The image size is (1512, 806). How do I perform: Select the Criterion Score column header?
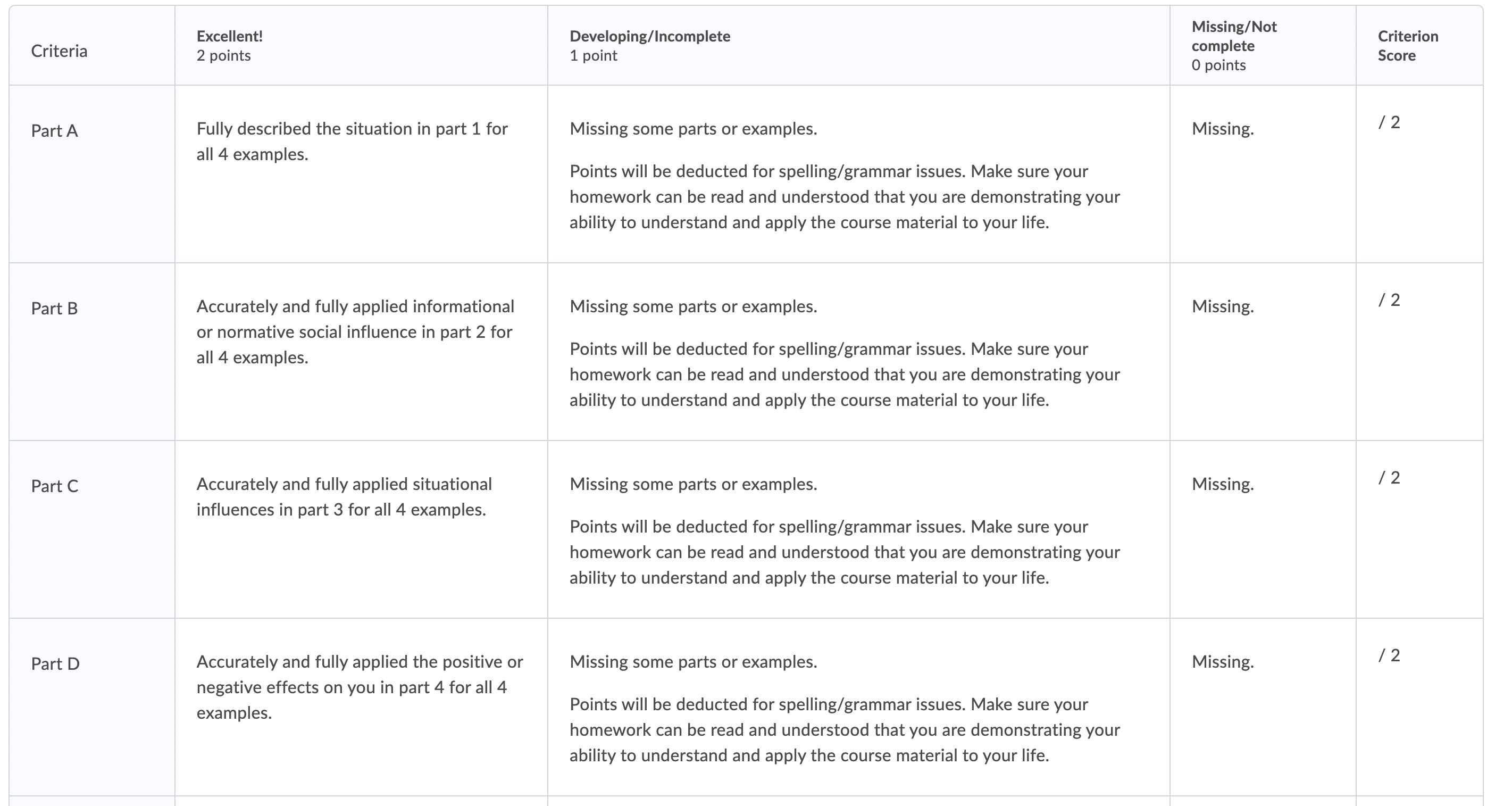(1419, 46)
